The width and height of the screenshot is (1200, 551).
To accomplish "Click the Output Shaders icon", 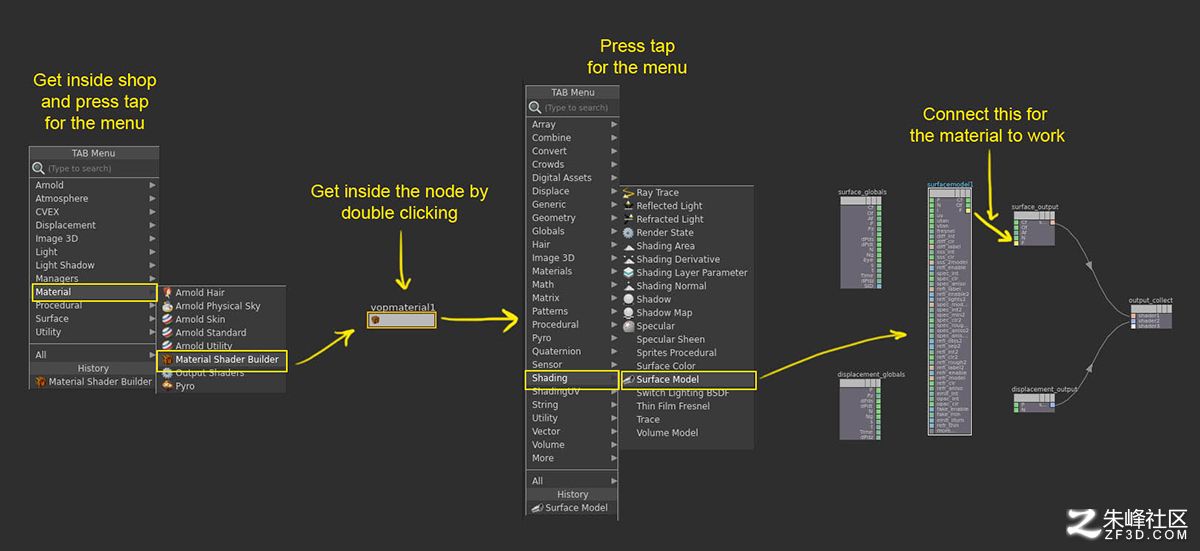I will pyautogui.click(x=167, y=373).
